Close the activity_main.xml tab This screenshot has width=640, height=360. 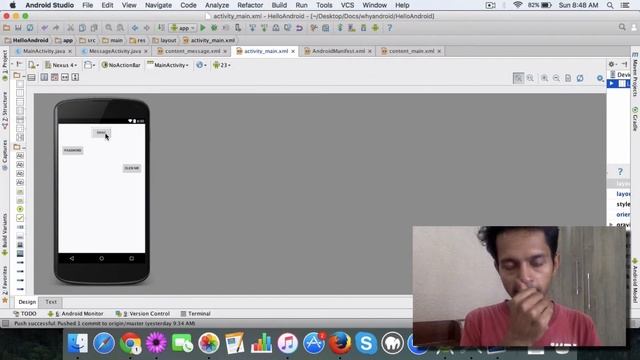[293, 51]
